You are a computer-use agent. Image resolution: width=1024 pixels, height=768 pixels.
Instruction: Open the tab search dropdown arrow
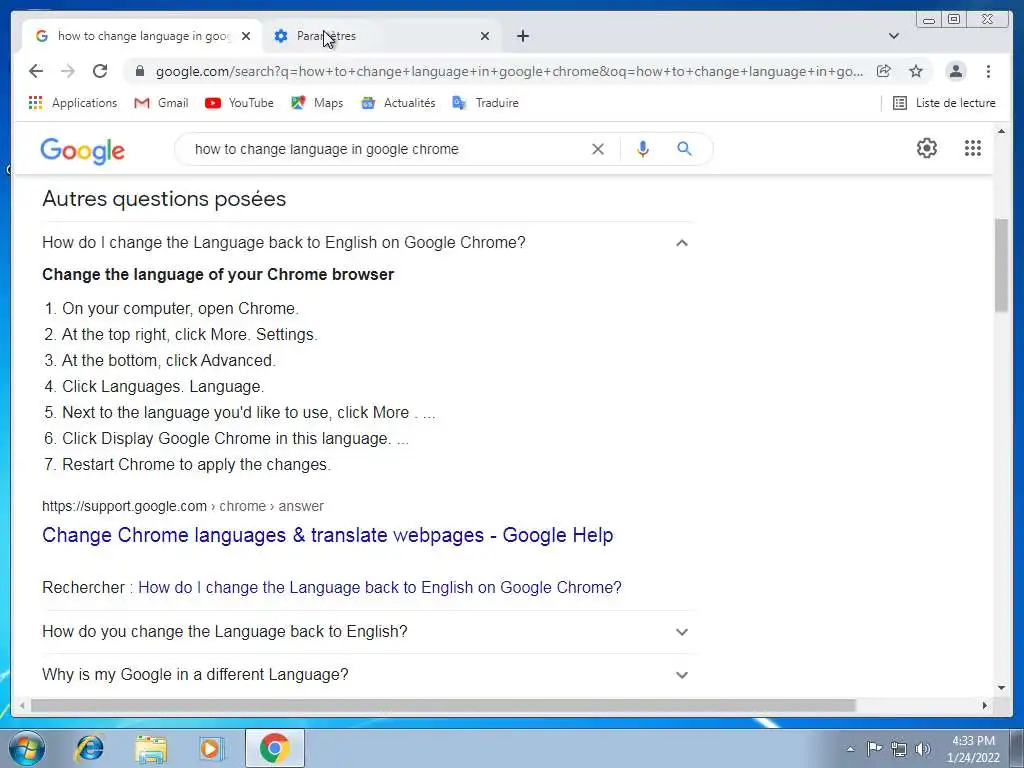894,36
